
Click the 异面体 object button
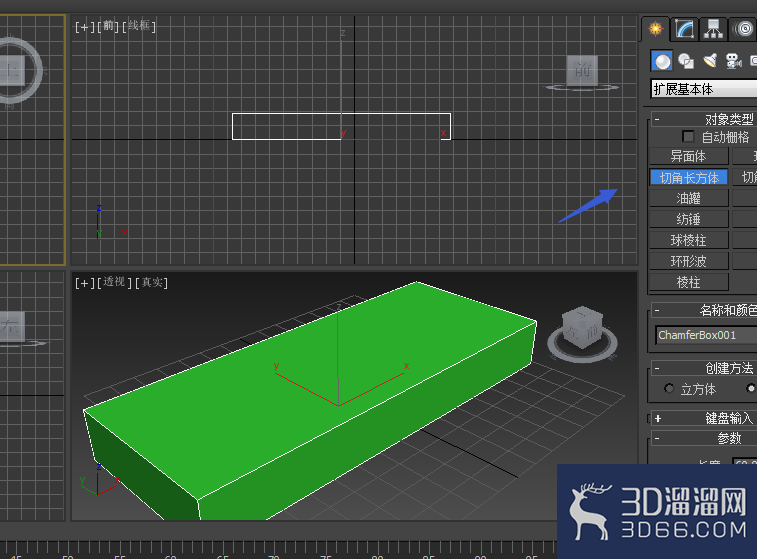[688, 156]
